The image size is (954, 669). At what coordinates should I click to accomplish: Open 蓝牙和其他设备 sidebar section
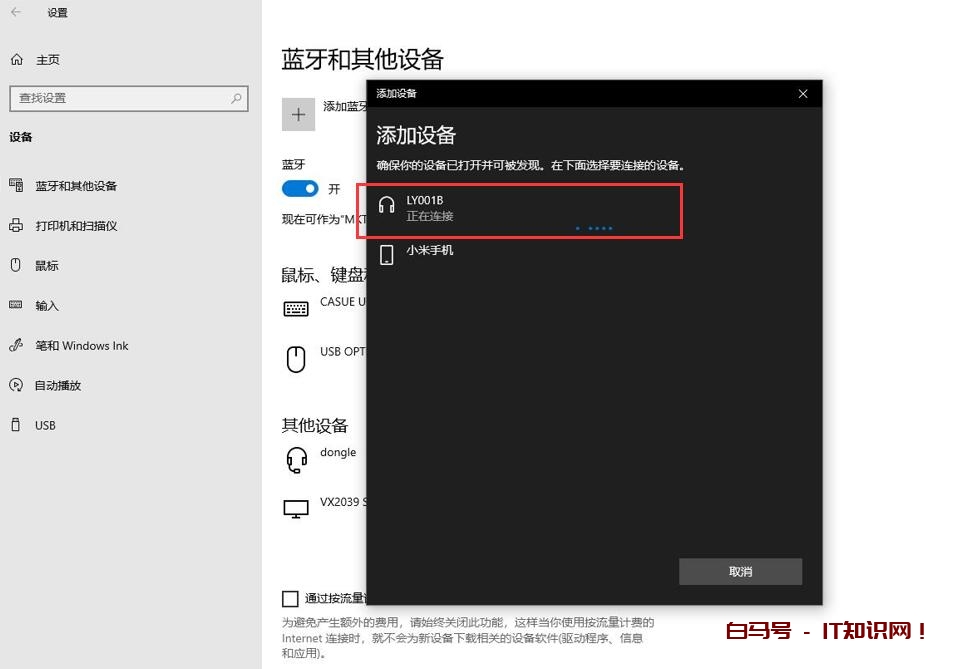pos(76,186)
